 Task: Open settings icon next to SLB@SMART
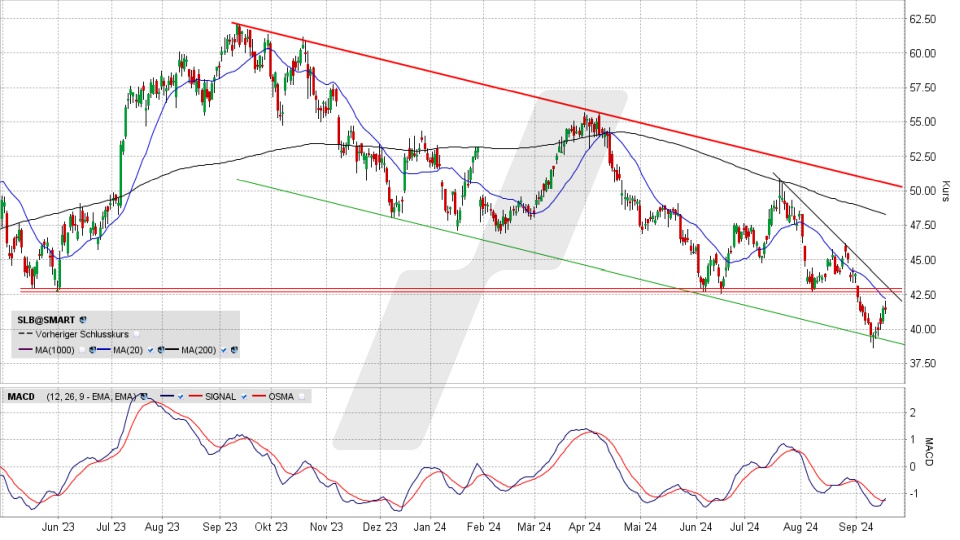83,320
